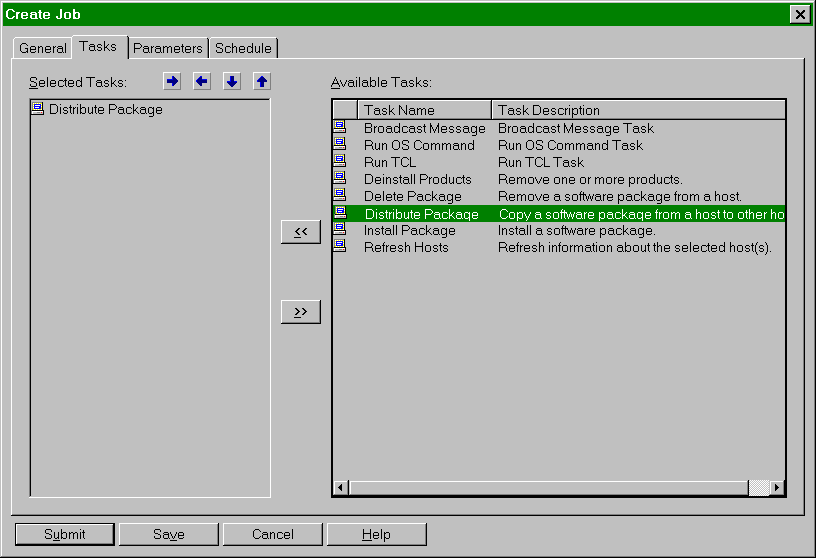Click the >> button to remove task
Viewport: 816px width, 558px height.
pos(301,312)
